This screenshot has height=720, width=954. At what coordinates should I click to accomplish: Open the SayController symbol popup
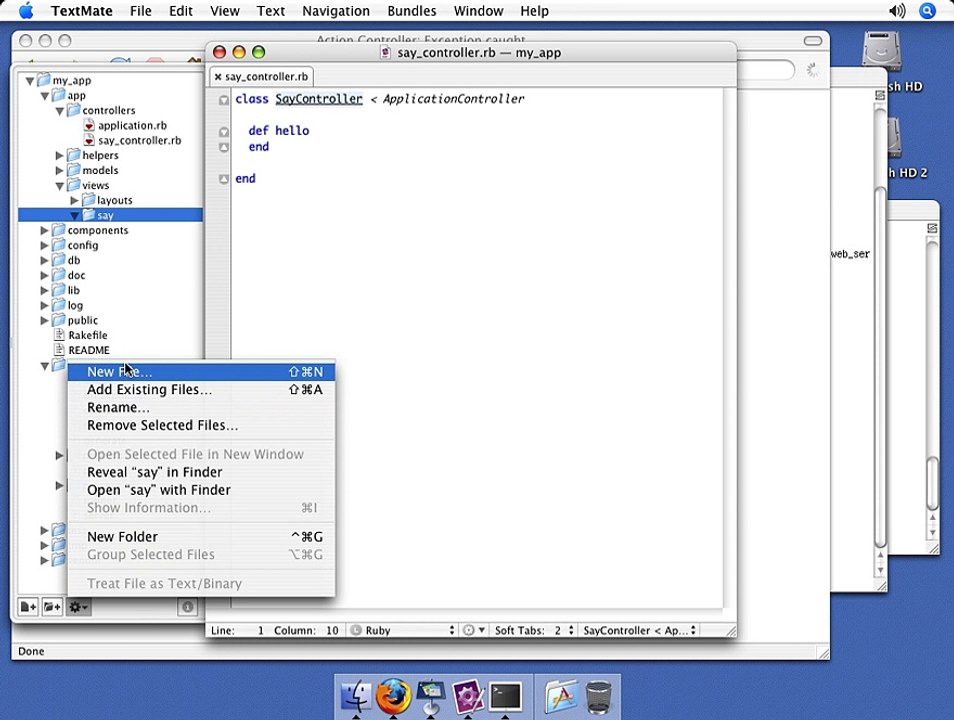click(639, 631)
